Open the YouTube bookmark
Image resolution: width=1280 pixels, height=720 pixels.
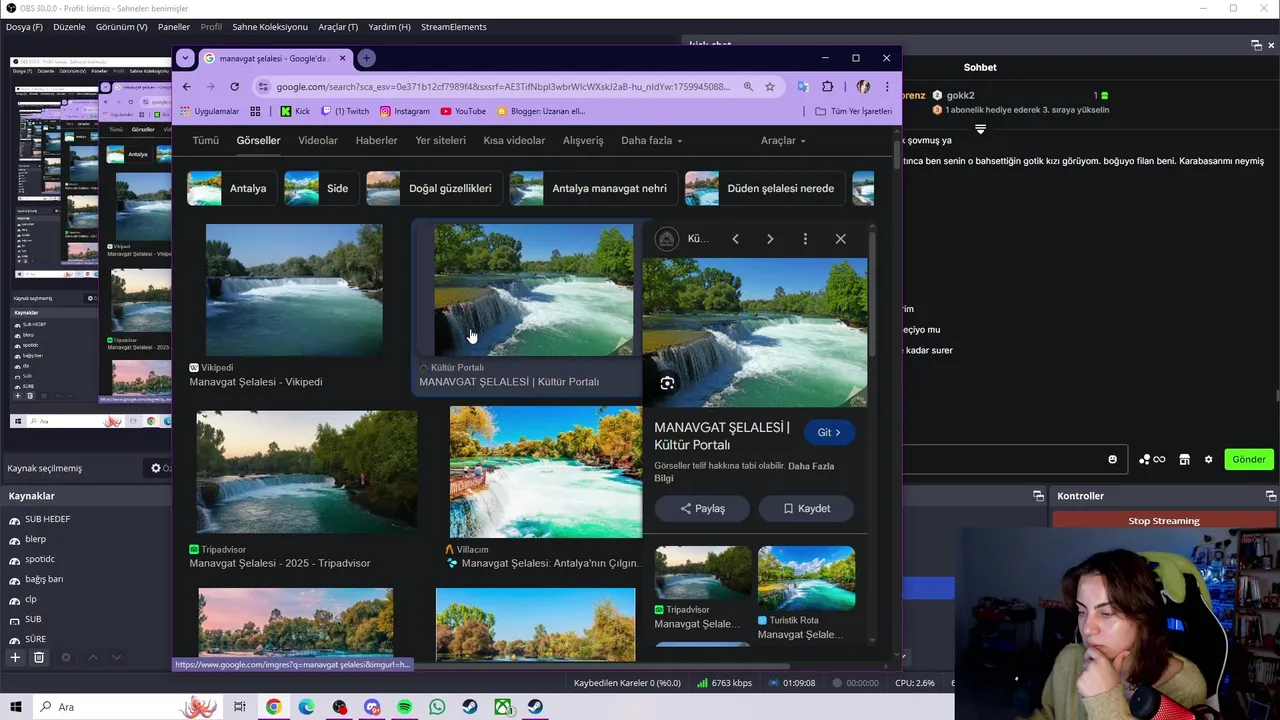pos(463,111)
